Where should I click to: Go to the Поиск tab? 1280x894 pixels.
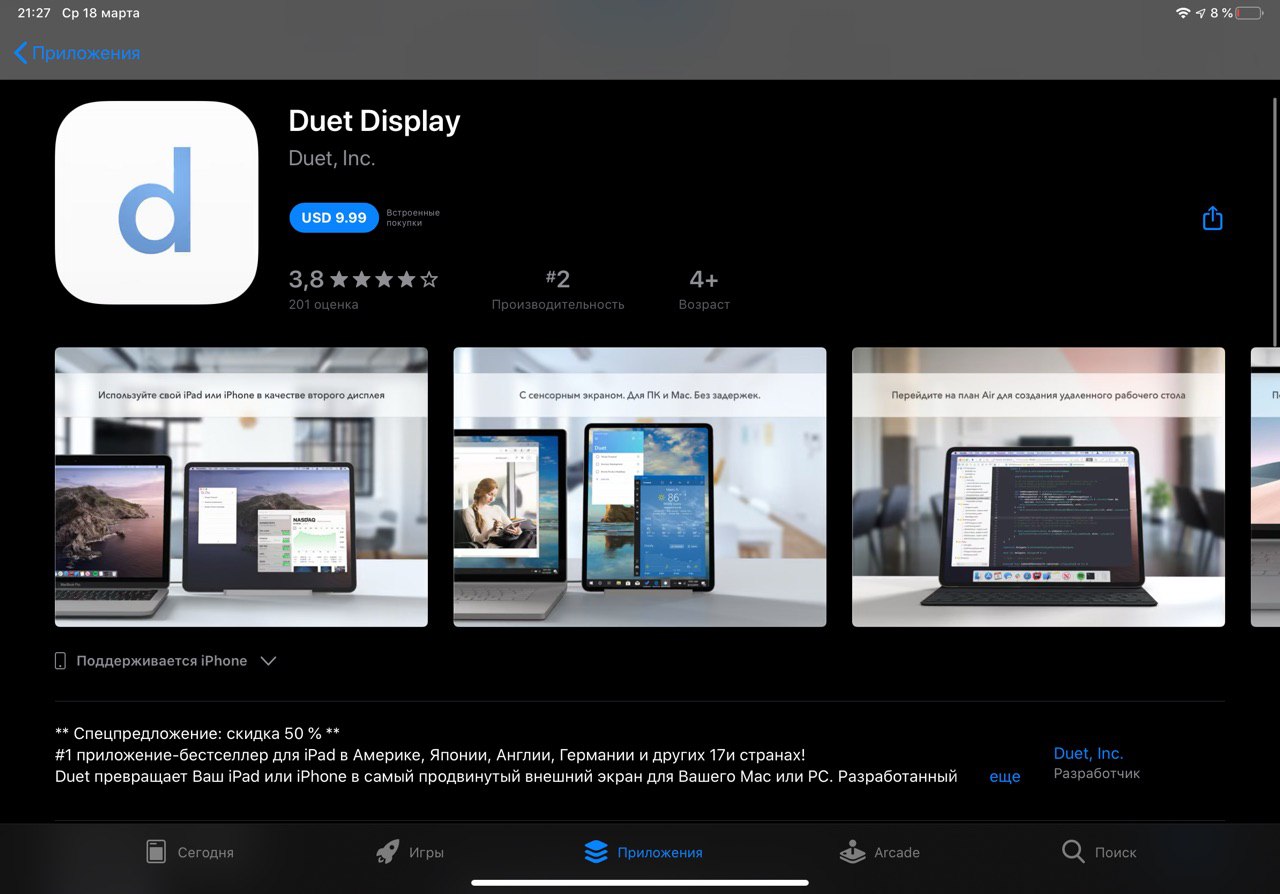[x=1099, y=852]
